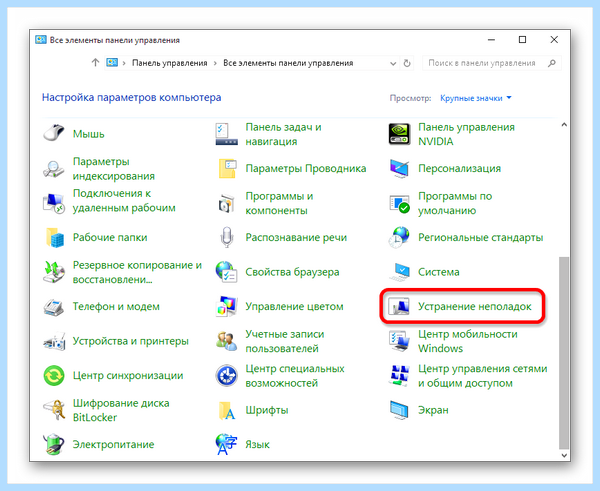The height and width of the screenshot is (491, 600).
Task: Open Панель задач и навигация icon
Action: click(227, 134)
